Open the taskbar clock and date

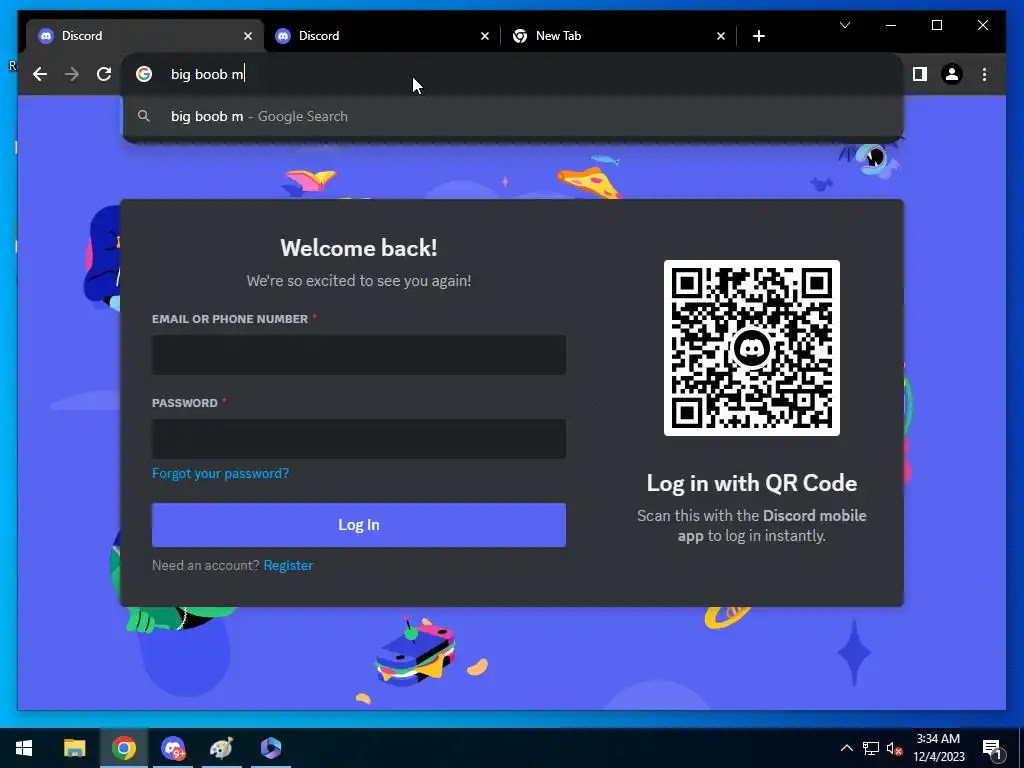click(x=938, y=748)
